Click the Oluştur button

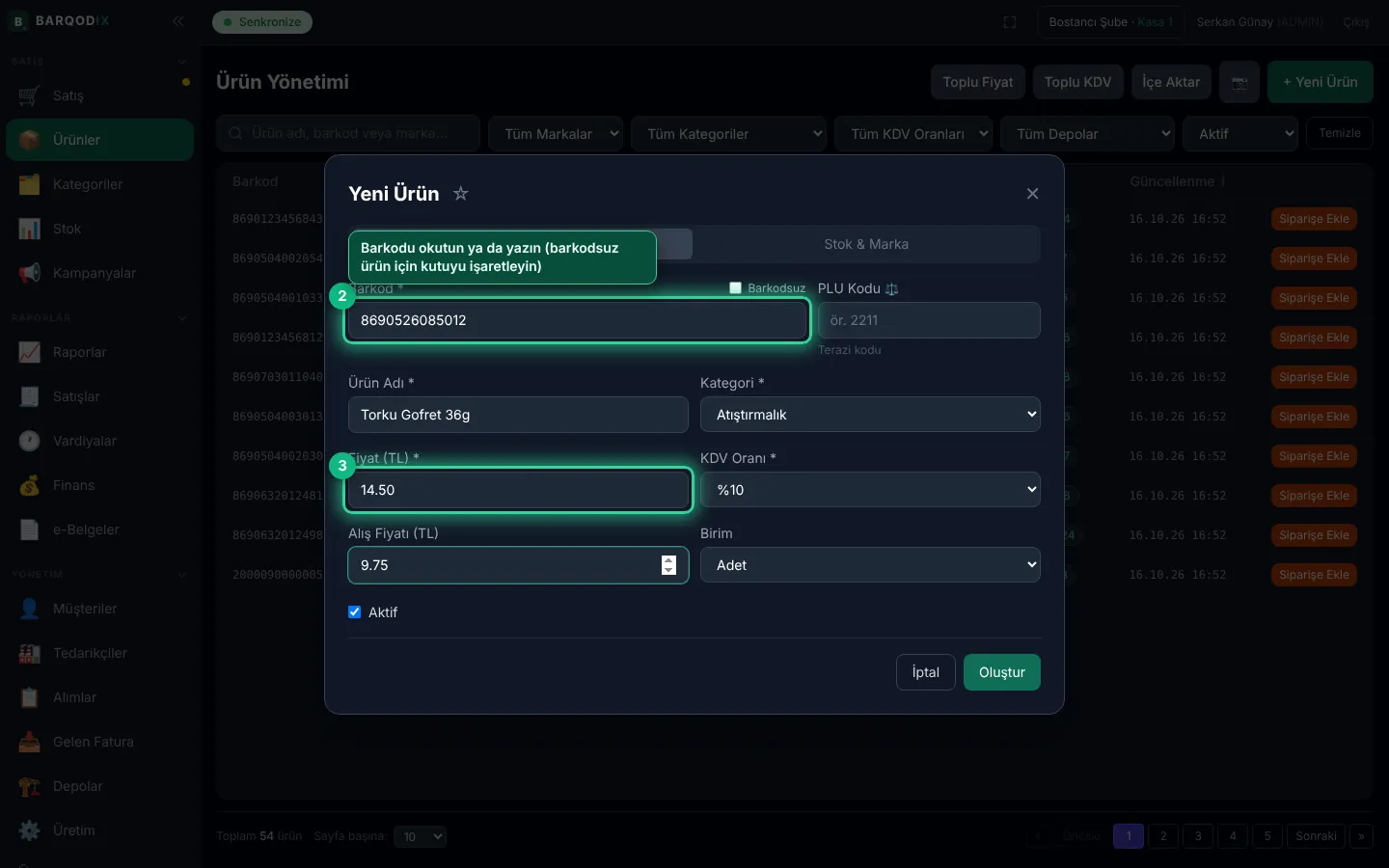click(1002, 672)
